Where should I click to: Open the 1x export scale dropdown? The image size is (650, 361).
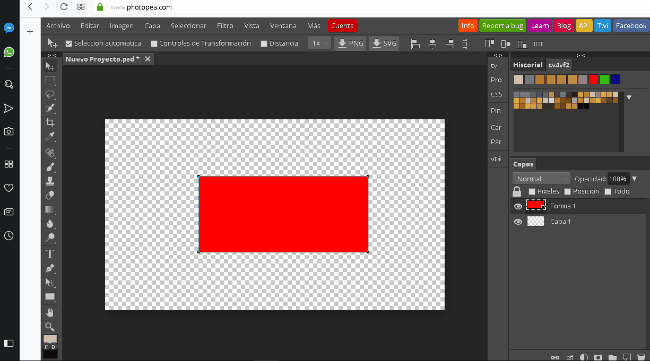[x=319, y=43]
